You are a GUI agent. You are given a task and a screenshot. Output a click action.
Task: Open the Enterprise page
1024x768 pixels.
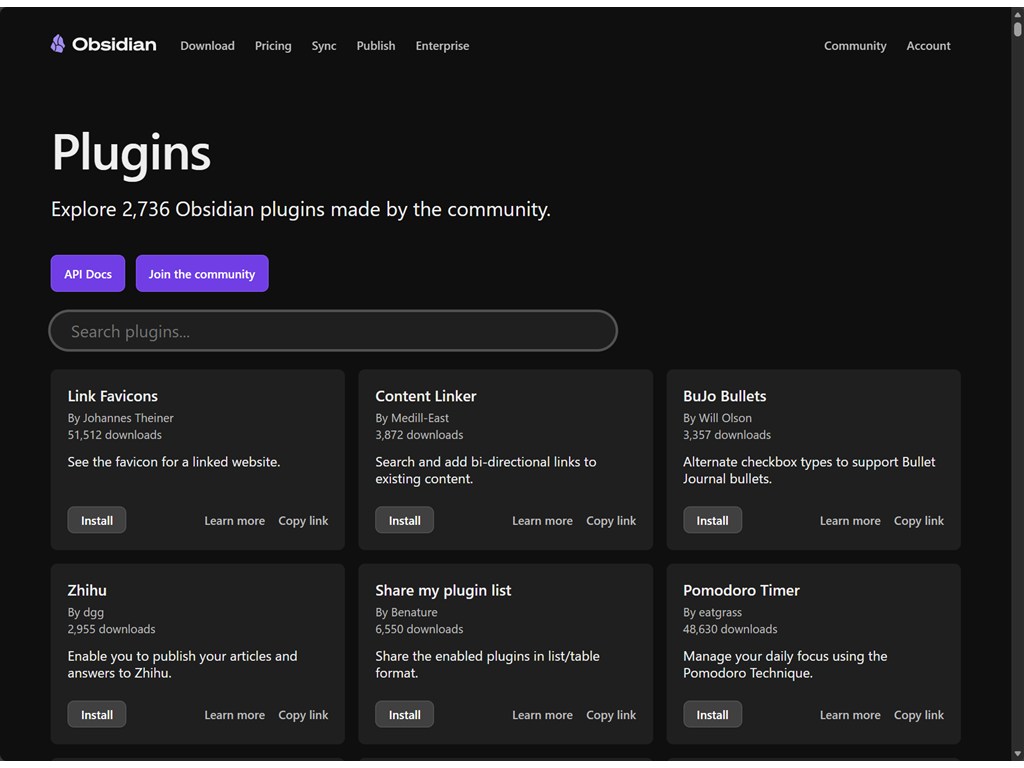coord(442,46)
